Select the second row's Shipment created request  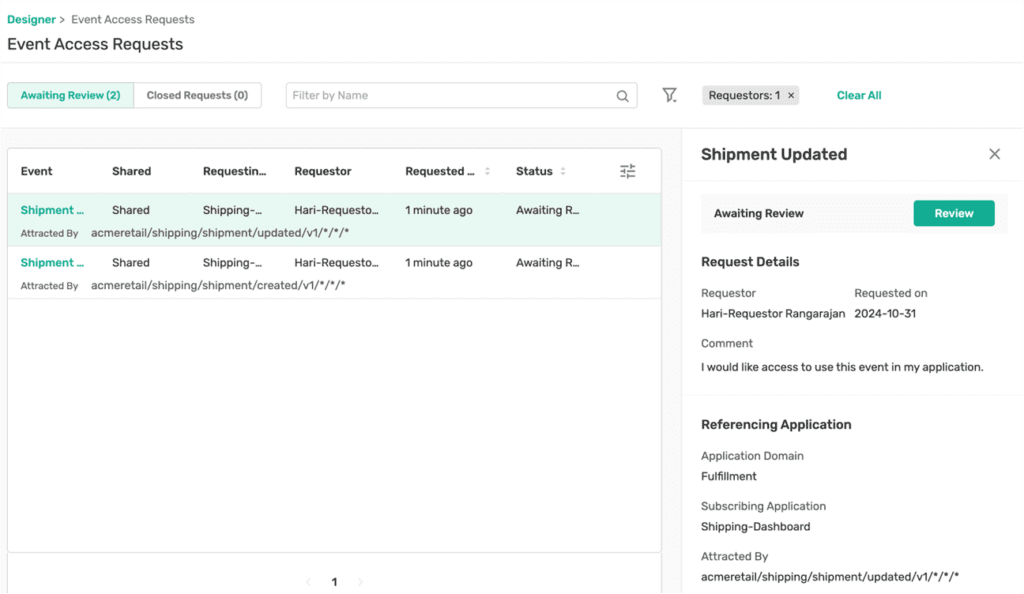[50, 262]
